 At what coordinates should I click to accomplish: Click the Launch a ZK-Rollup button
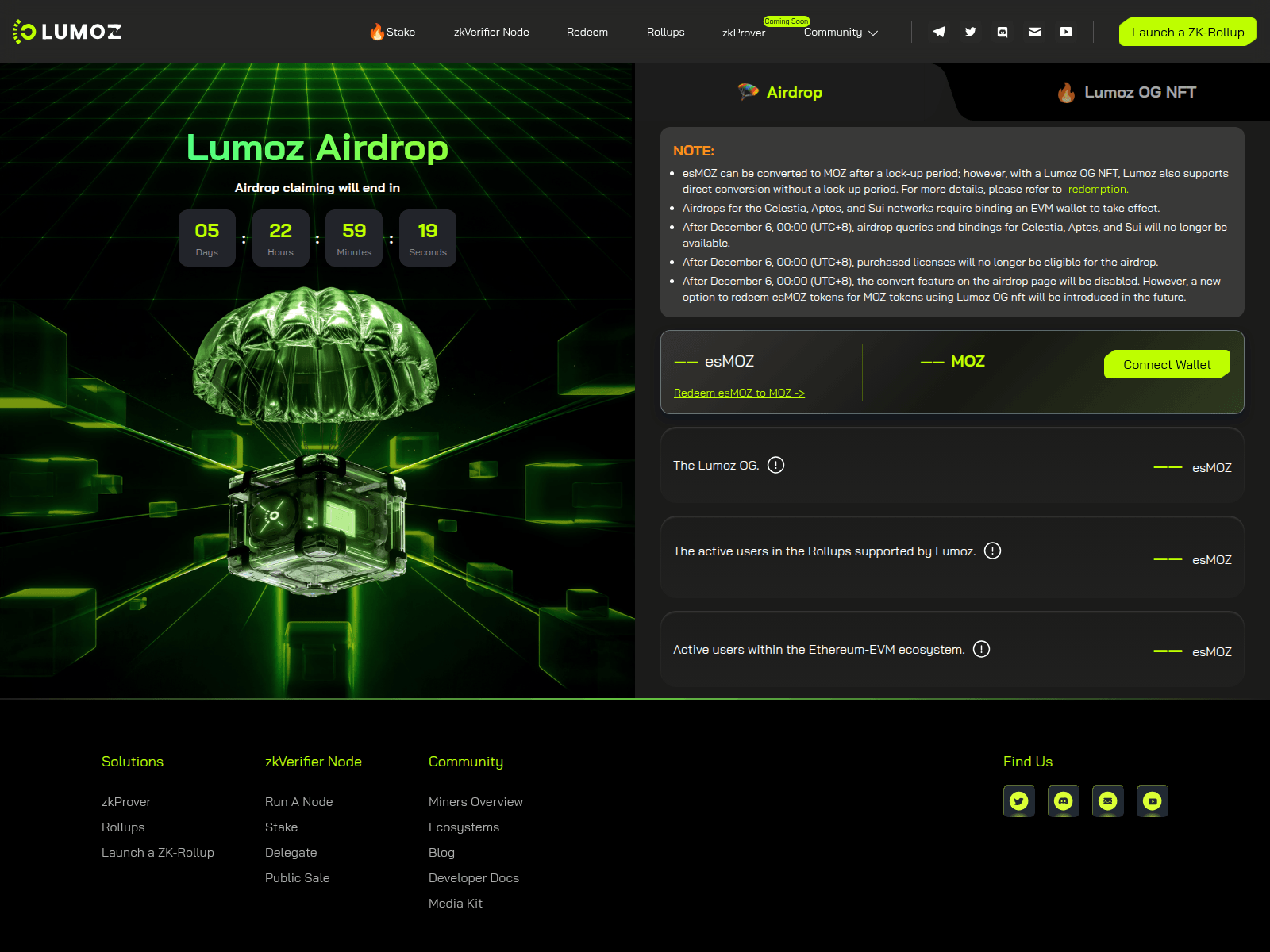pyautogui.click(x=1187, y=32)
